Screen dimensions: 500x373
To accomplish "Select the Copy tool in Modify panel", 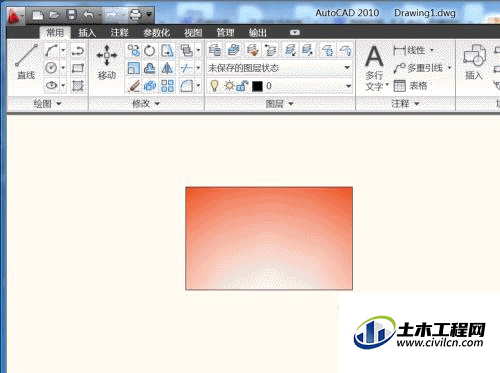I will (134, 51).
